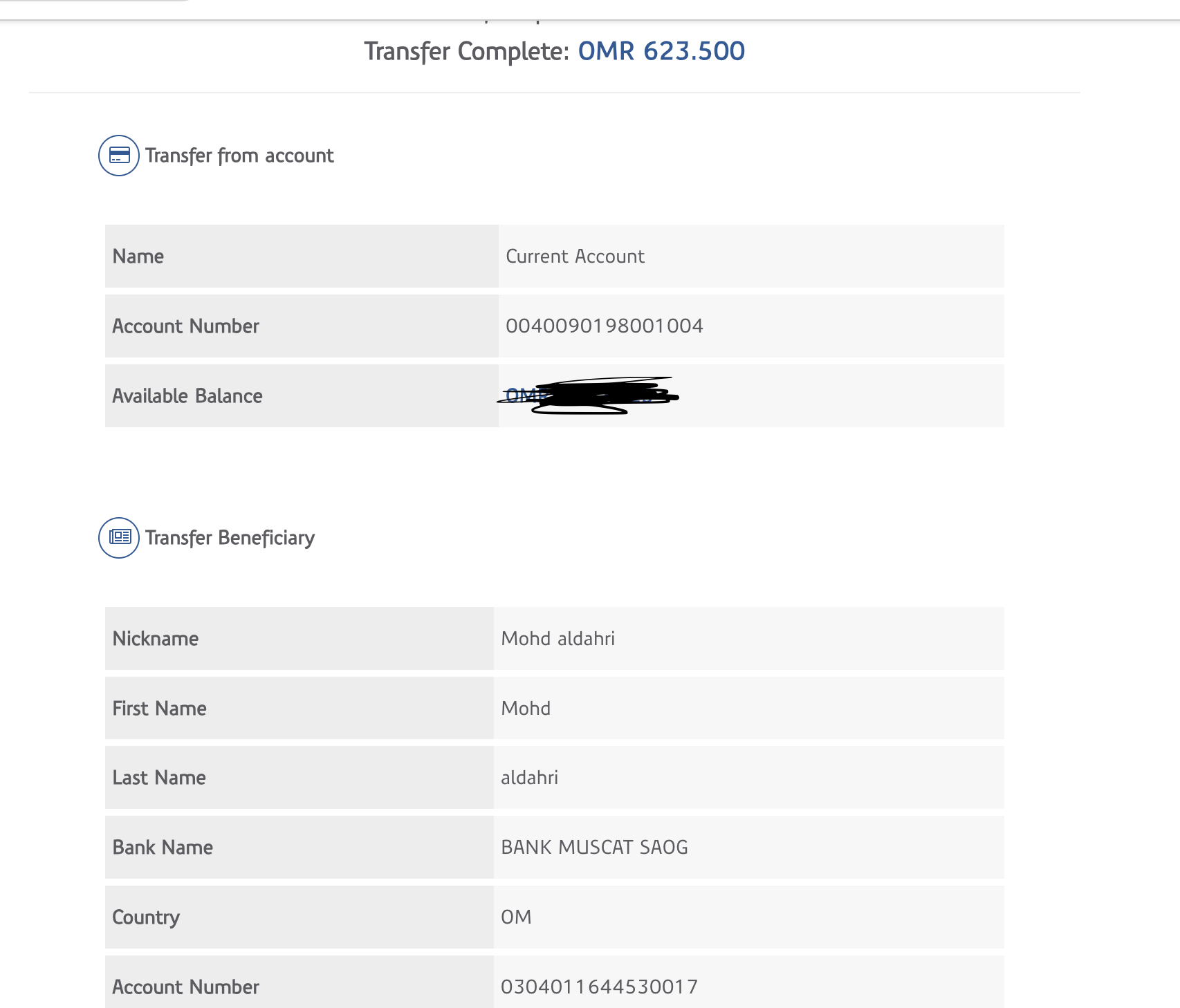Click the Current Account name value
Image resolution: width=1180 pixels, height=1008 pixels.
coord(575,256)
